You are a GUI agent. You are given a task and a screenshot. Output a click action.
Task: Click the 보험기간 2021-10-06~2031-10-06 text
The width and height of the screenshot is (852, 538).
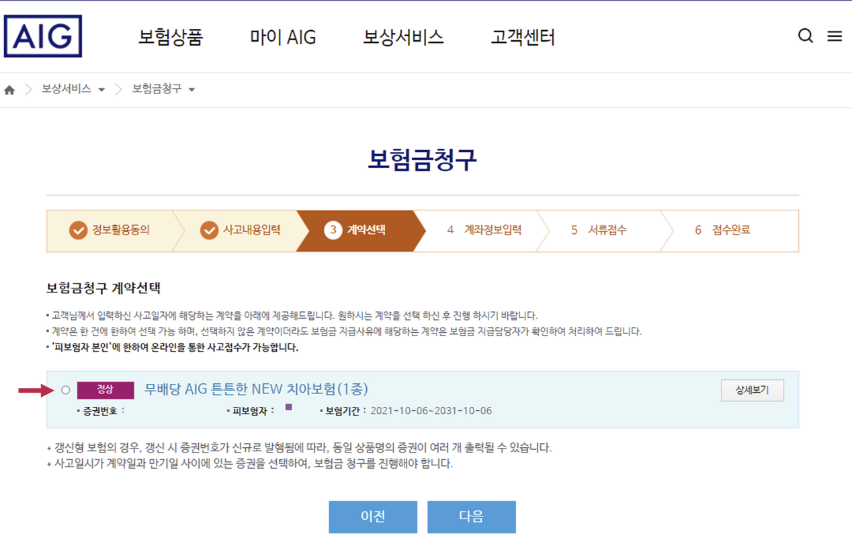(x=409, y=411)
